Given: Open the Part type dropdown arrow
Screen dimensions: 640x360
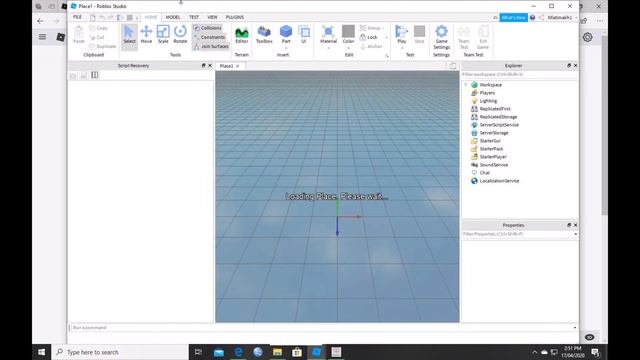Looking at the screenshot, I should coord(286,48).
